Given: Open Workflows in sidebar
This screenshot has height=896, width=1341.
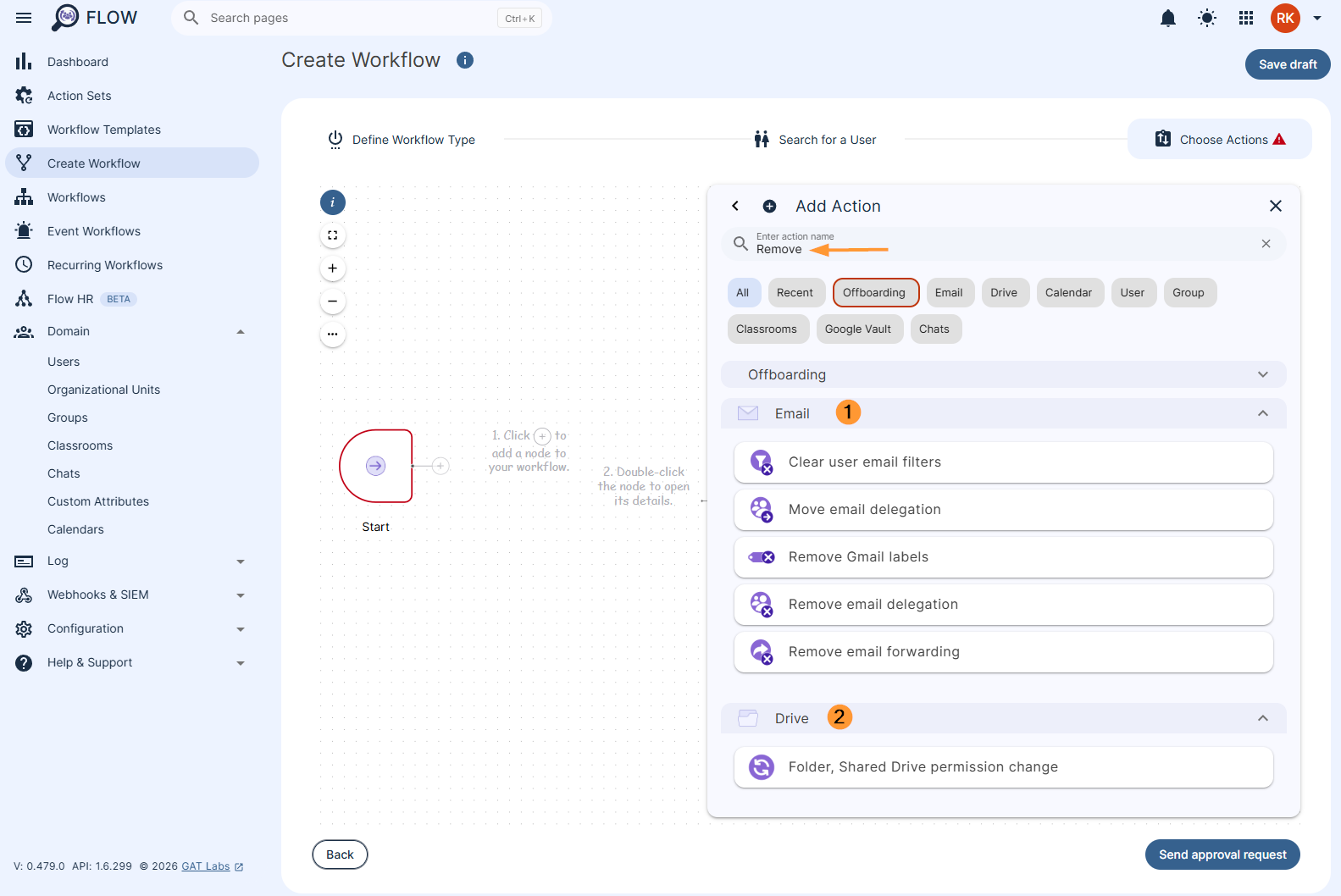Looking at the screenshot, I should pos(132,197).
